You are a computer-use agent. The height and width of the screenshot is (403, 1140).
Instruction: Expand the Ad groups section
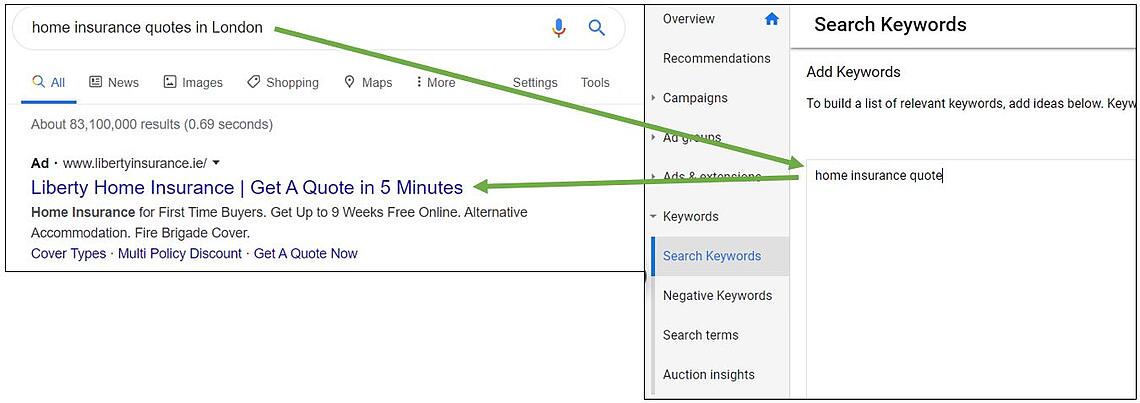click(x=654, y=138)
